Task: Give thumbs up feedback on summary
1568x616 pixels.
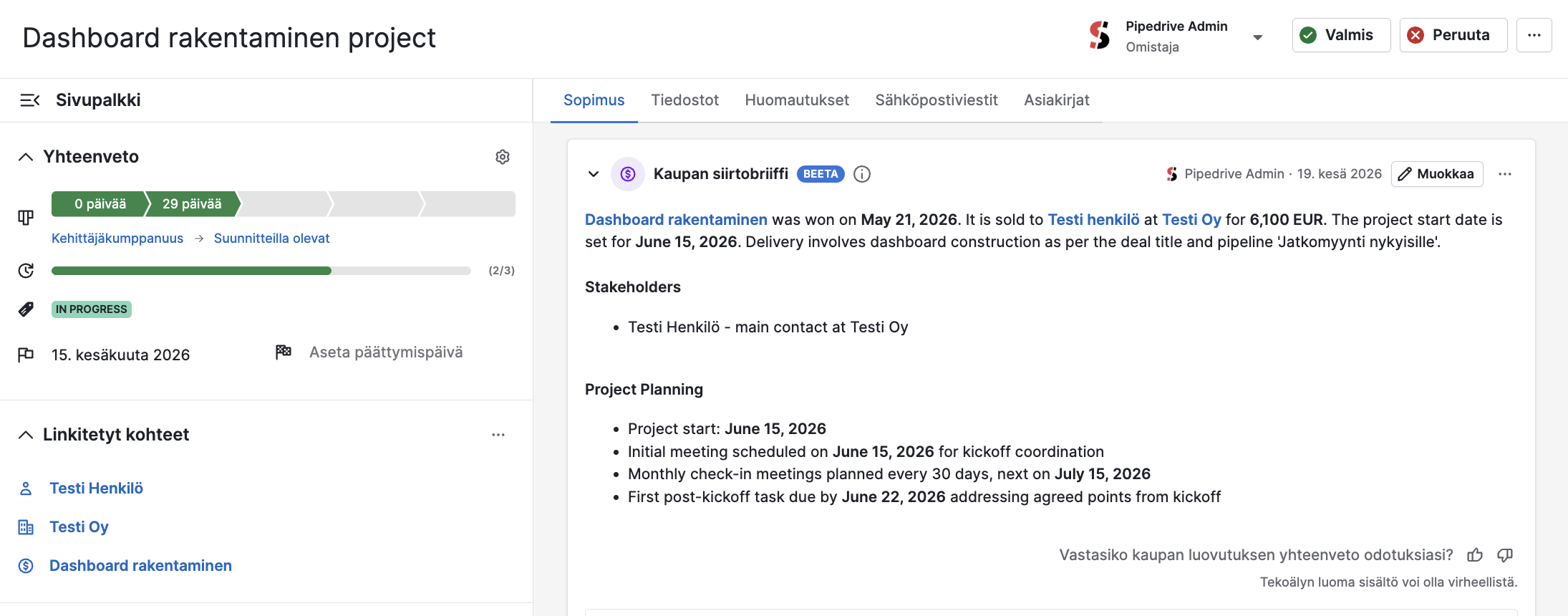Action: pos(1475,555)
